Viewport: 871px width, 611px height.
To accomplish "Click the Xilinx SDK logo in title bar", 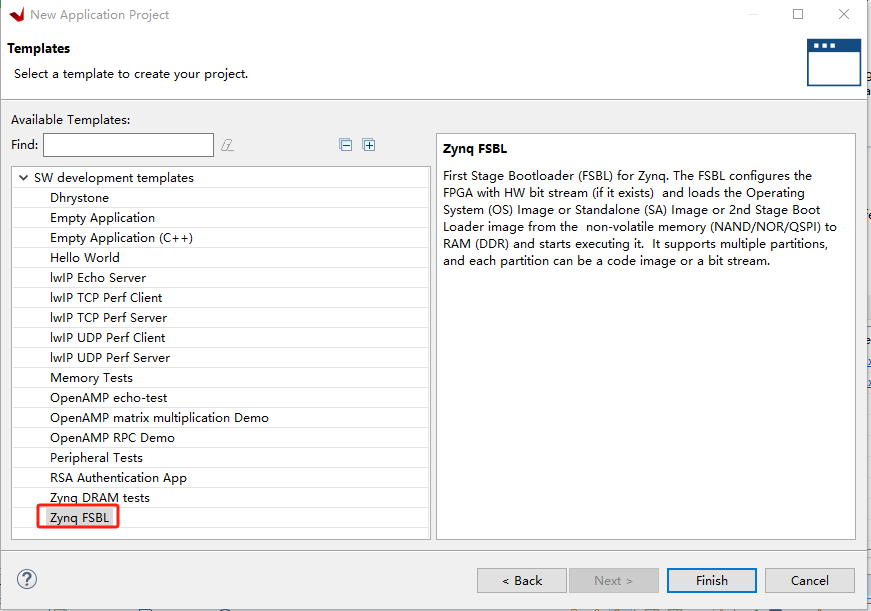I will tap(17, 14).
